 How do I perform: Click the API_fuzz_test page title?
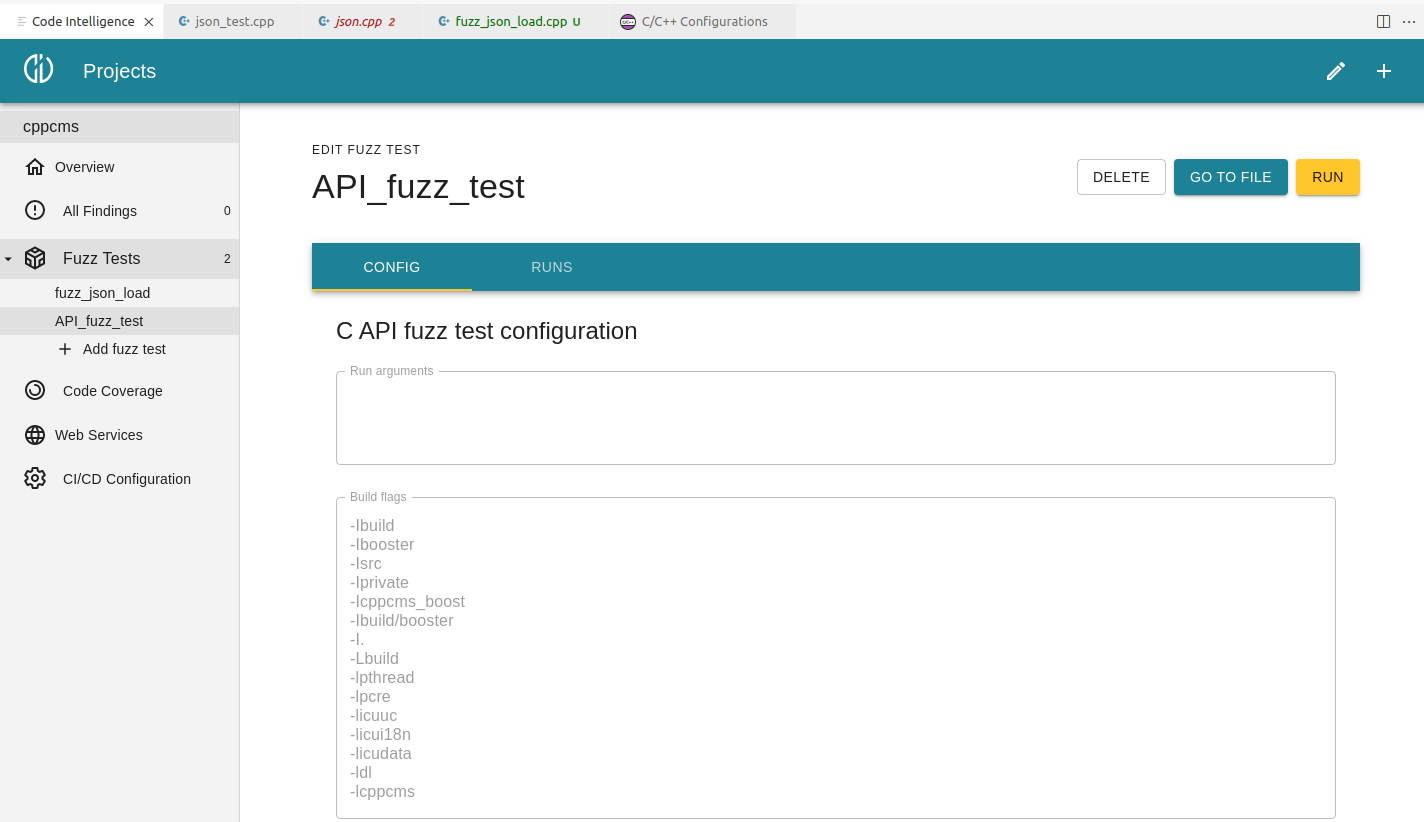[x=418, y=187]
